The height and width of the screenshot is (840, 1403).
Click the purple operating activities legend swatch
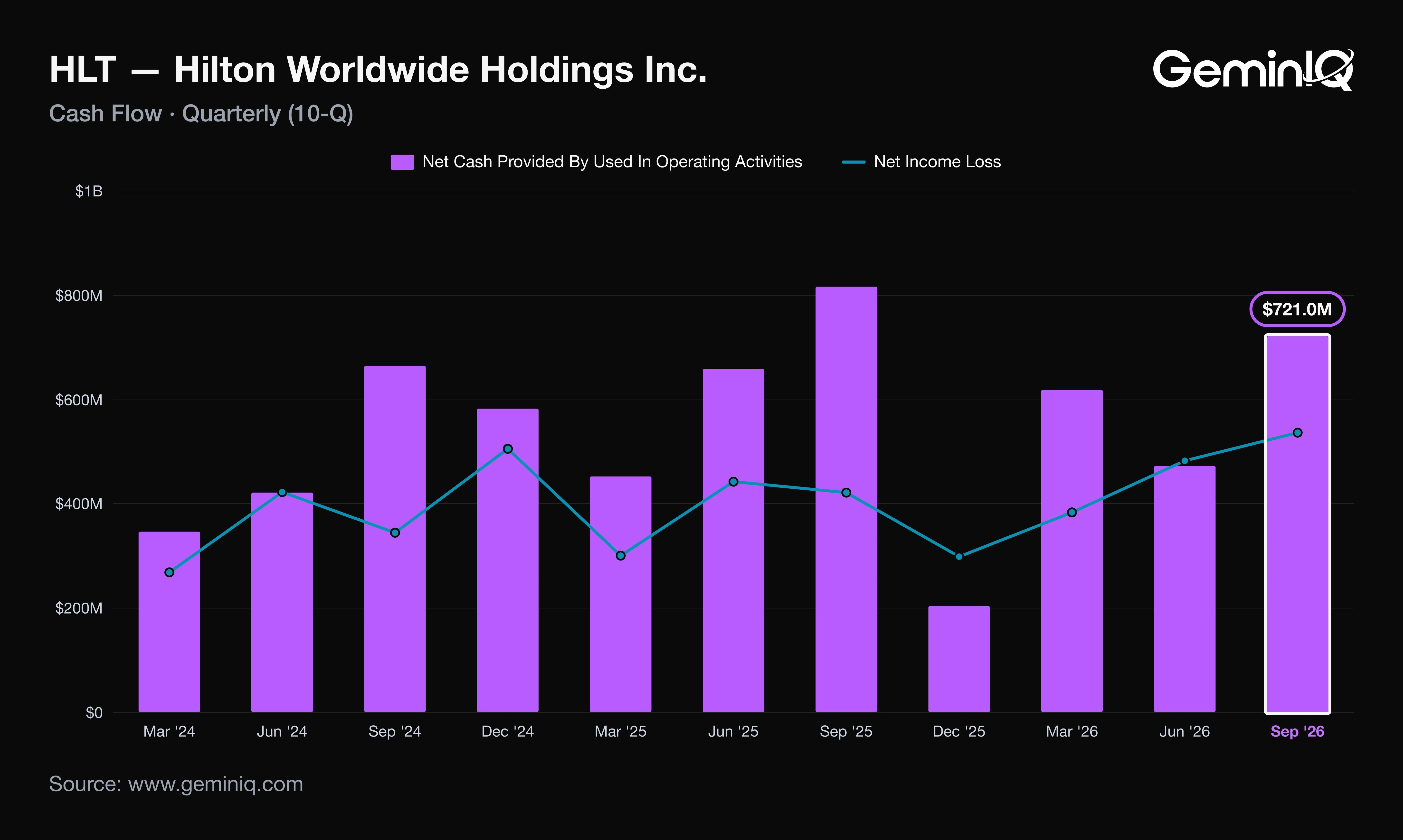pyautogui.click(x=402, y=162)
